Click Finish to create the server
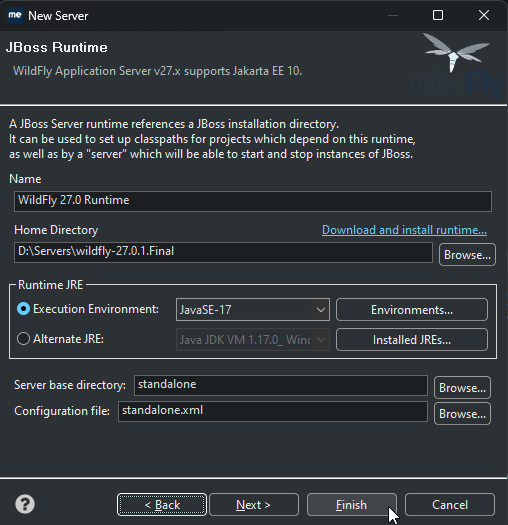 pyautogui.click(x=352, y=505)
